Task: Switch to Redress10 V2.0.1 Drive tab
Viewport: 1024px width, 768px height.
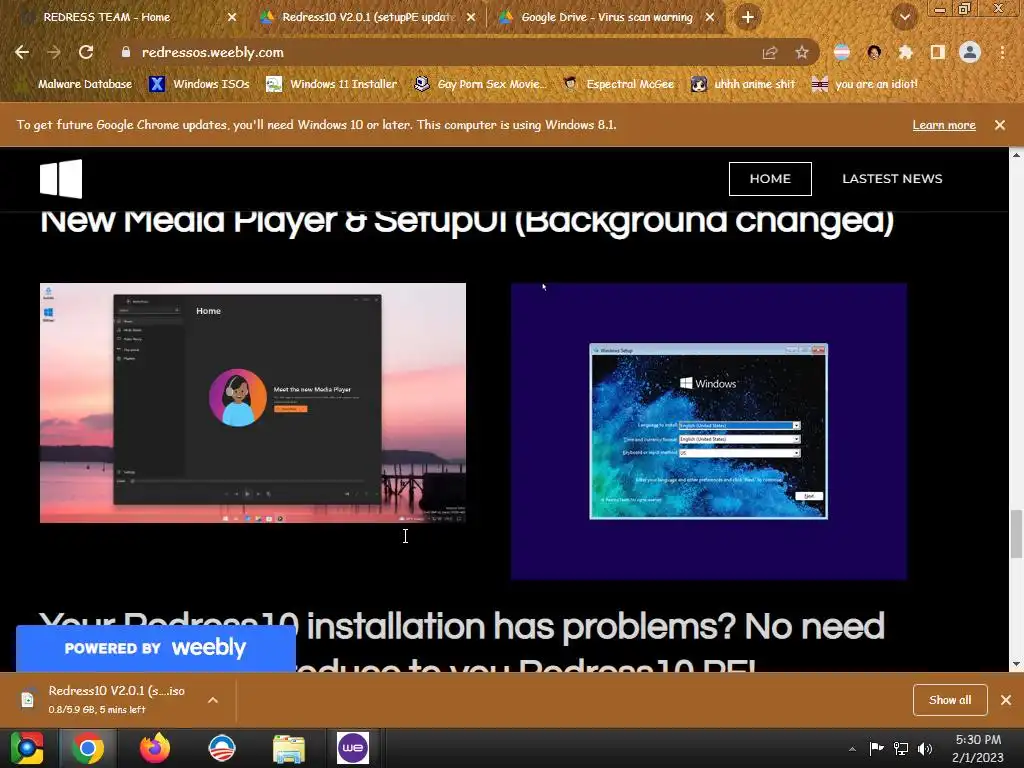Action: [x=367, y=17]
